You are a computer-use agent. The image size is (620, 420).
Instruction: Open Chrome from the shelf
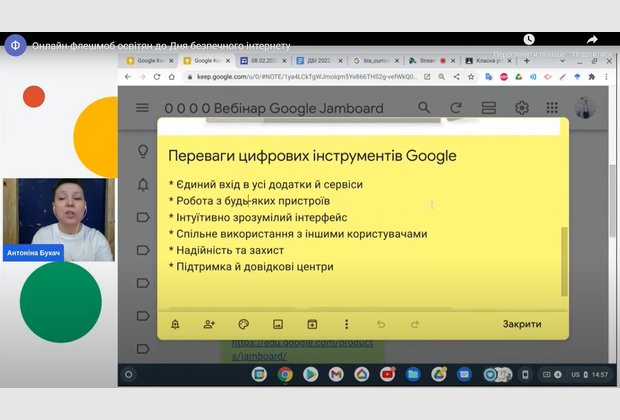pos(285,374)
